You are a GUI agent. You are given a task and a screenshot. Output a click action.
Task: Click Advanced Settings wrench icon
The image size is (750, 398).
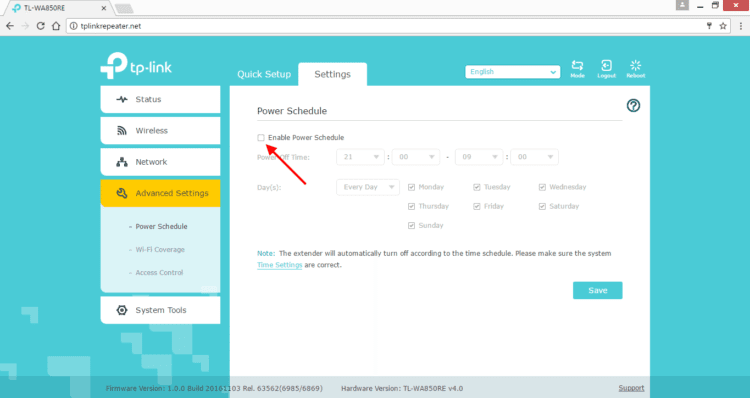122,193
